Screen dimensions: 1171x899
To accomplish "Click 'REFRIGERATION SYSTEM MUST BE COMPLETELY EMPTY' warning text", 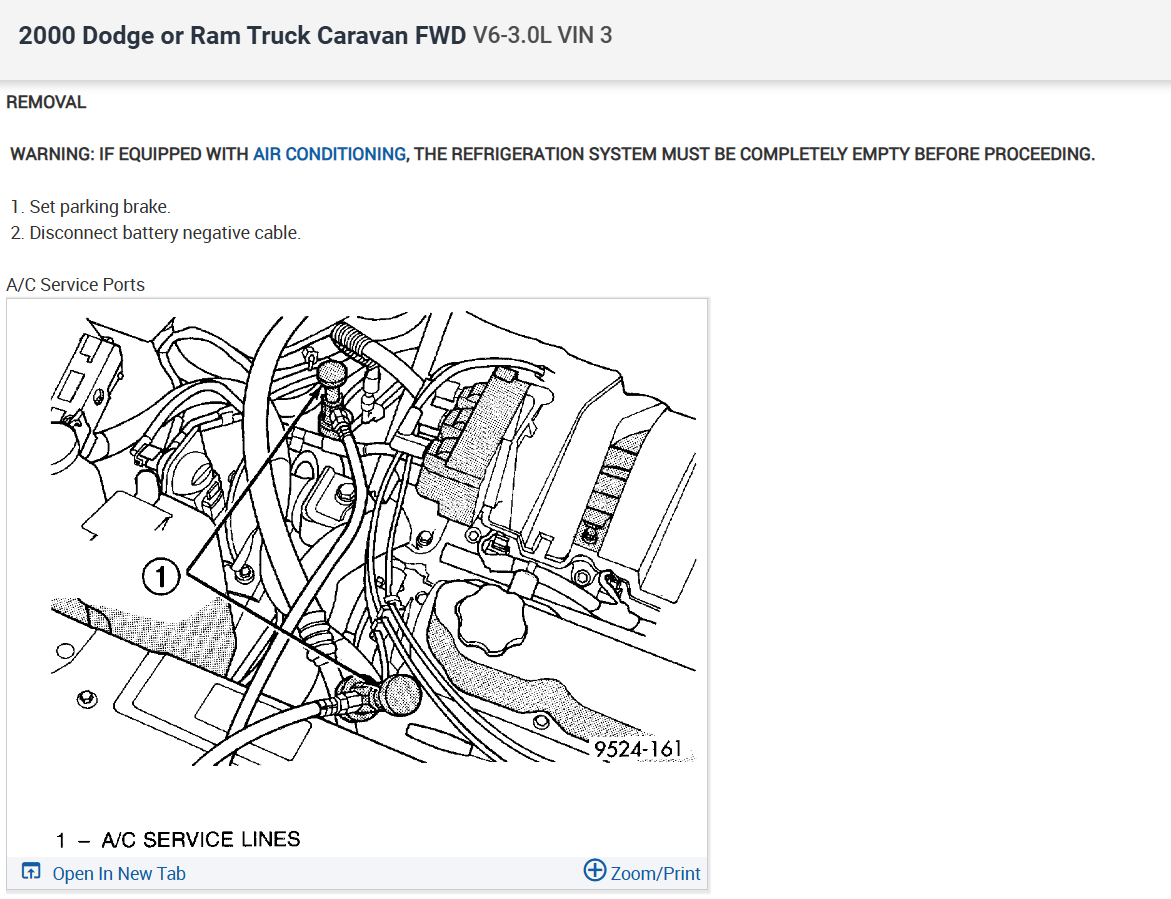I will pos(680,154).
